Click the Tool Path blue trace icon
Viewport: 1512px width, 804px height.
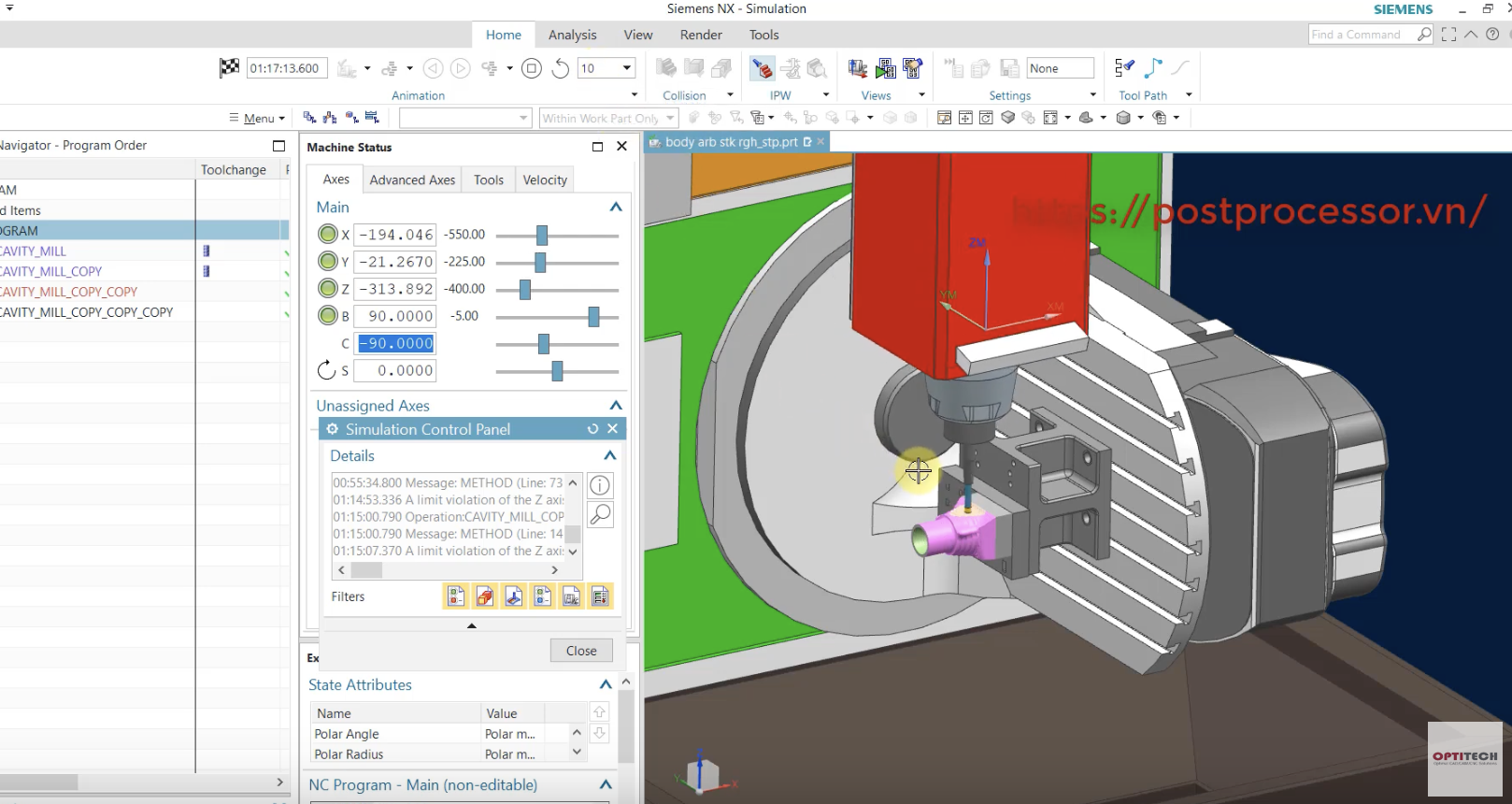coord(1153,68)
